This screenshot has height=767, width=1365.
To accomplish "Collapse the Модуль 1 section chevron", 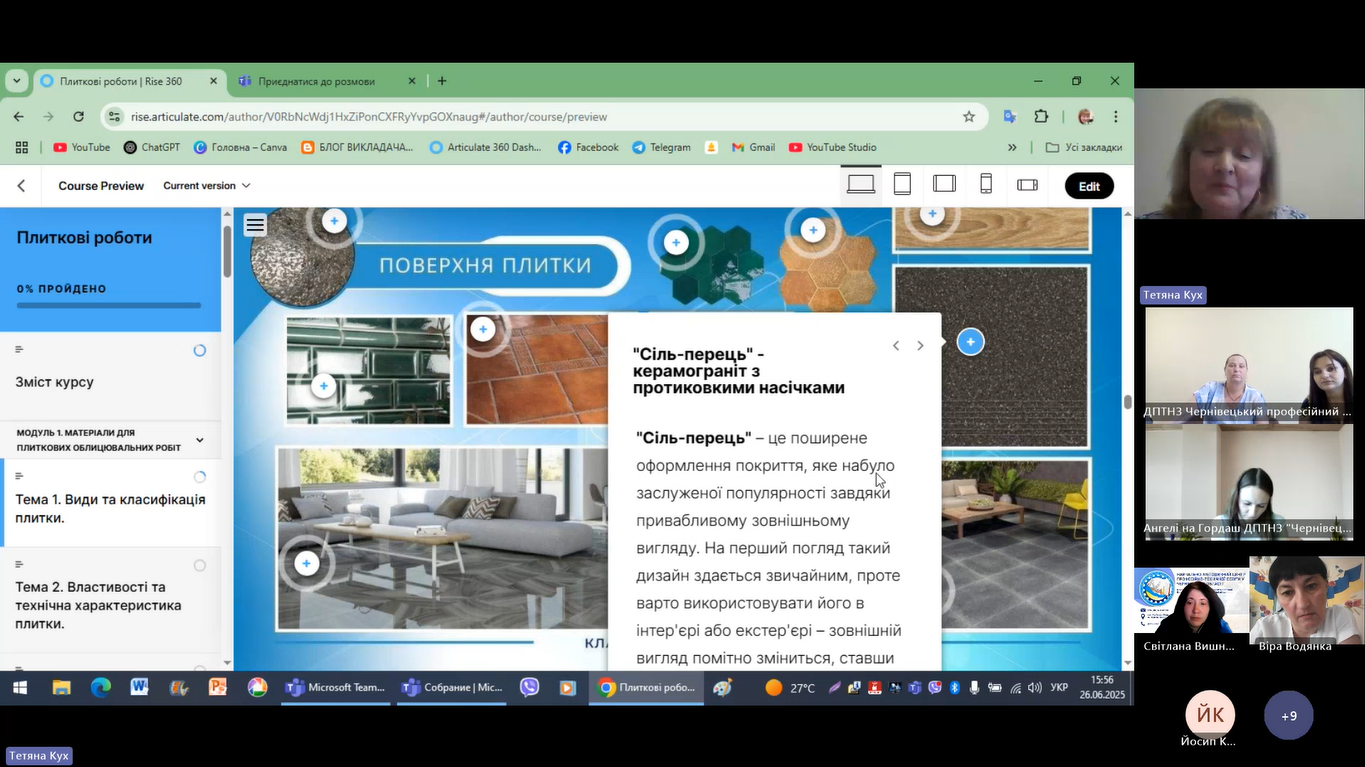I will tap(200, 440).
